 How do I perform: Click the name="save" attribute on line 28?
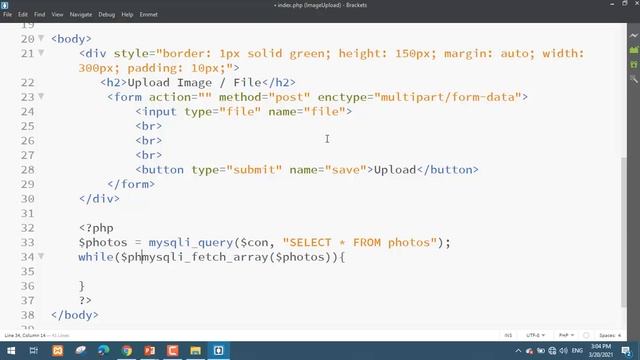328,170
